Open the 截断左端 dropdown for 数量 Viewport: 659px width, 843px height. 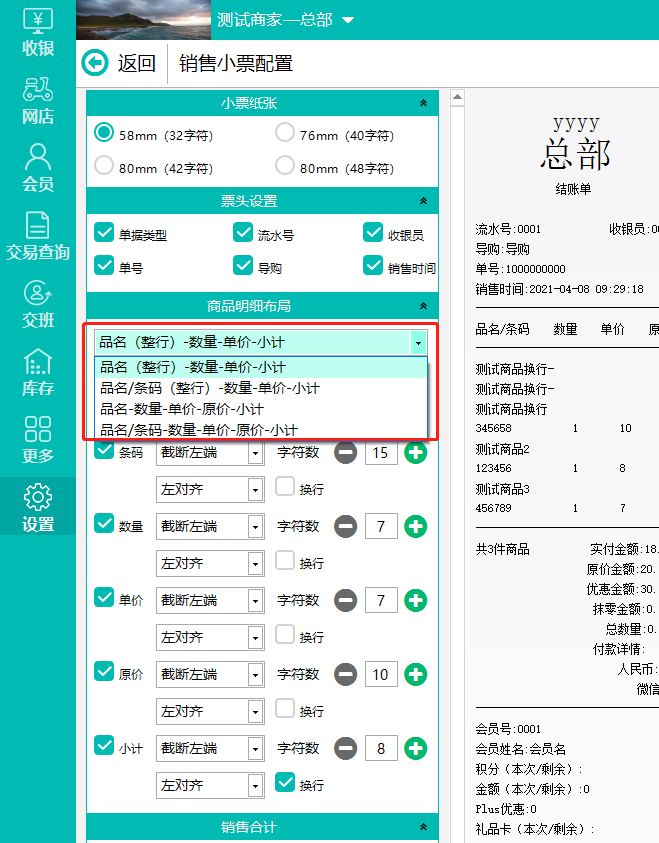point(209,526)
